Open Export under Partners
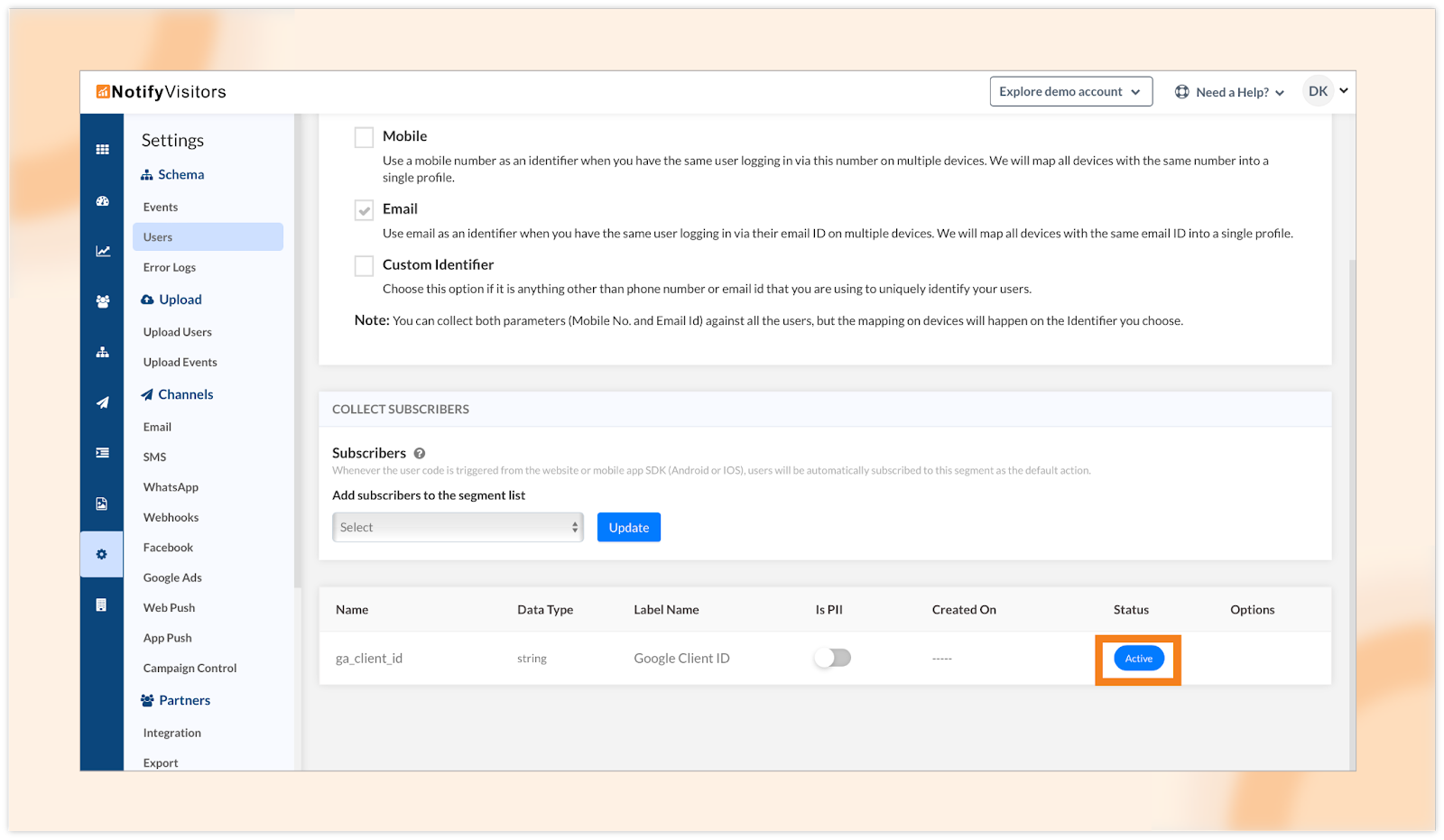 coord(161,763)
